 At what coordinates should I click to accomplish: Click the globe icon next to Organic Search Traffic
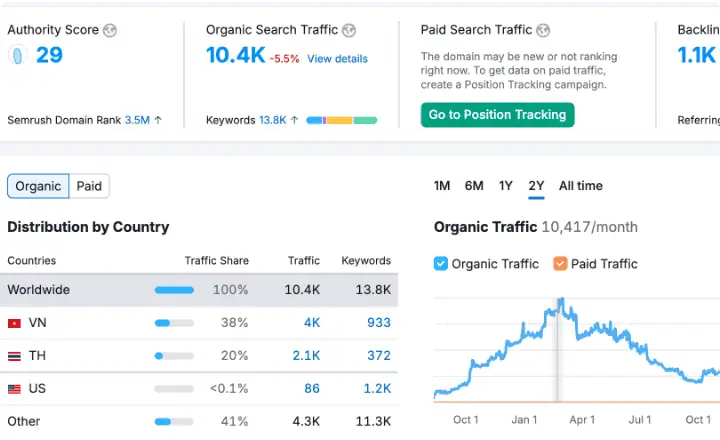point(347,30)
